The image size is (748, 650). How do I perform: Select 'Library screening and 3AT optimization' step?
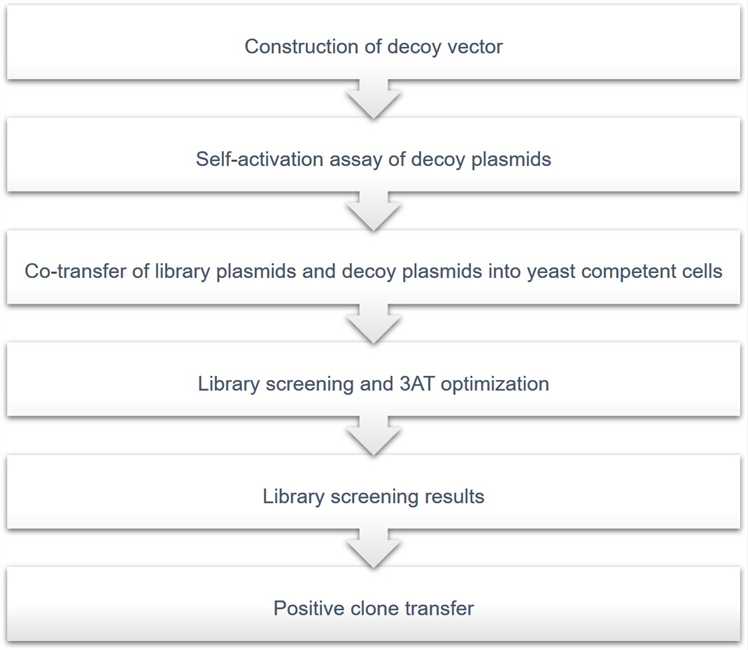coord(374,380)
